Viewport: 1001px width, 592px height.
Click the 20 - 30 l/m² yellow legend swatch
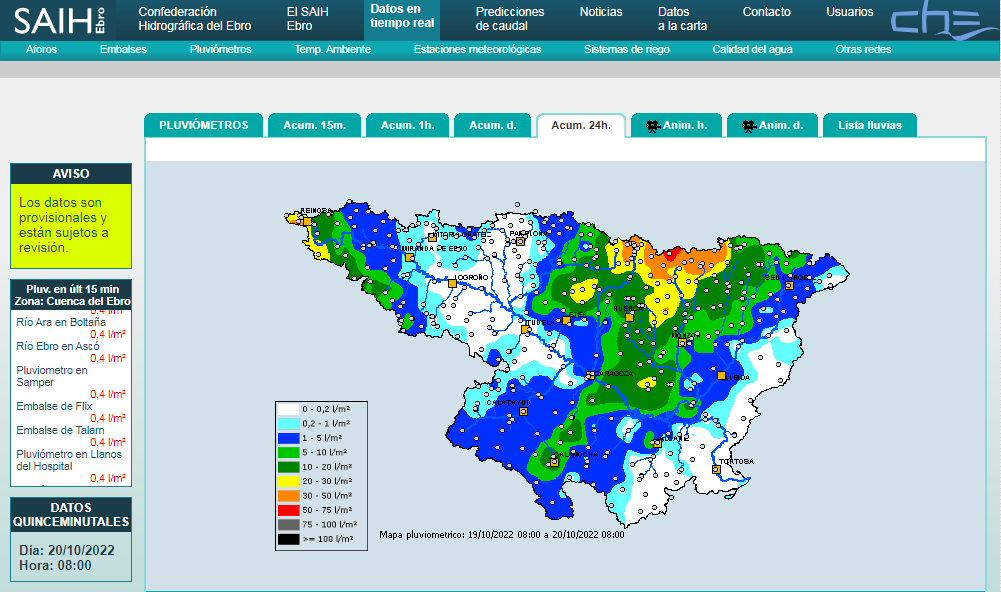coord(289,482)
